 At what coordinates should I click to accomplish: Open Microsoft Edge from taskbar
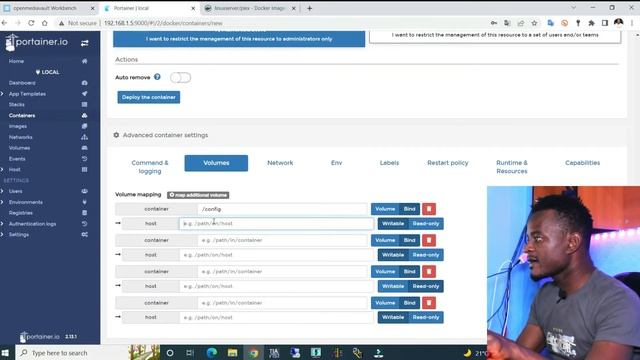pos(211,353)
